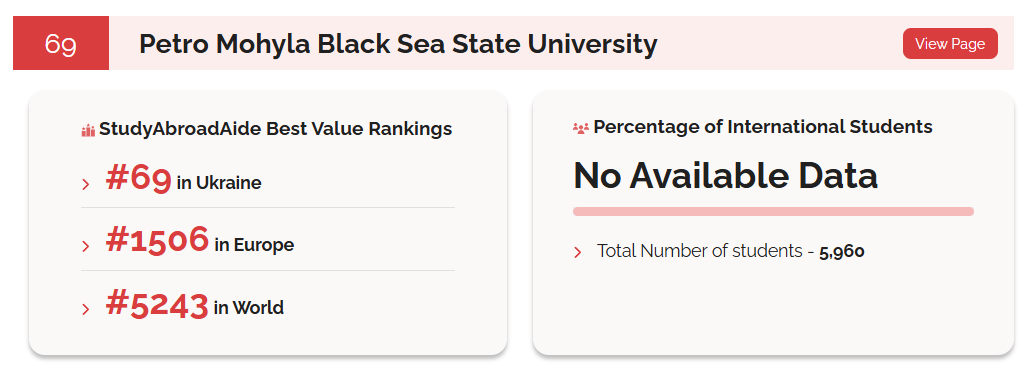
Task: Click StudyAbroadAide Best Value Rankings heading
Action: coord(276,129)
